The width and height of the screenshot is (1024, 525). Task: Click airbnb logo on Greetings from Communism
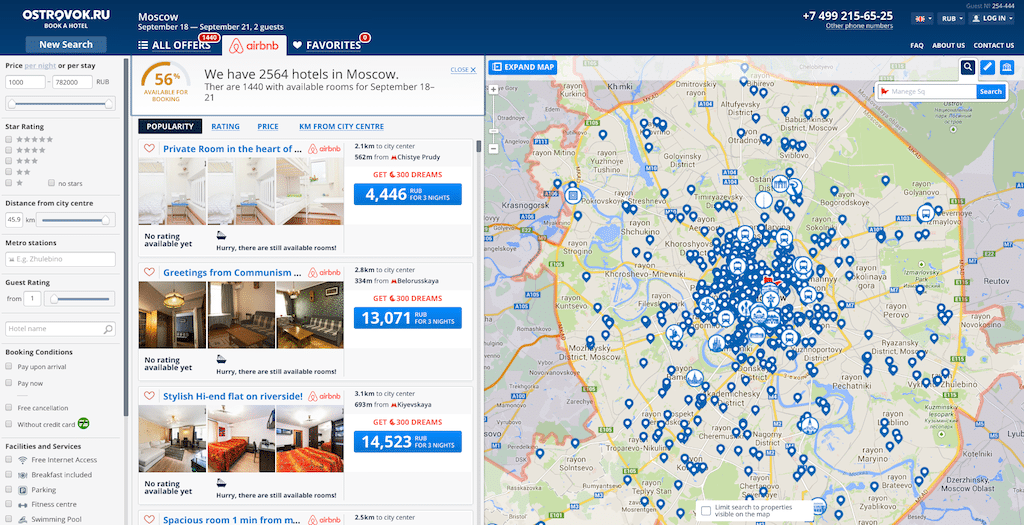pyautogui.click(x=325, y=272)
